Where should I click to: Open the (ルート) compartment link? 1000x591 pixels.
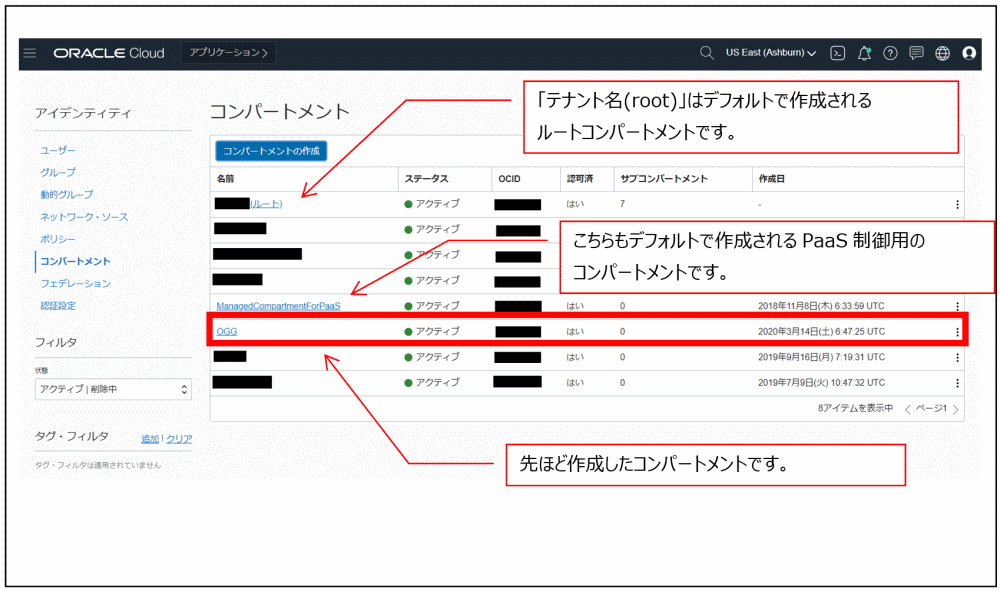[265, 204]
